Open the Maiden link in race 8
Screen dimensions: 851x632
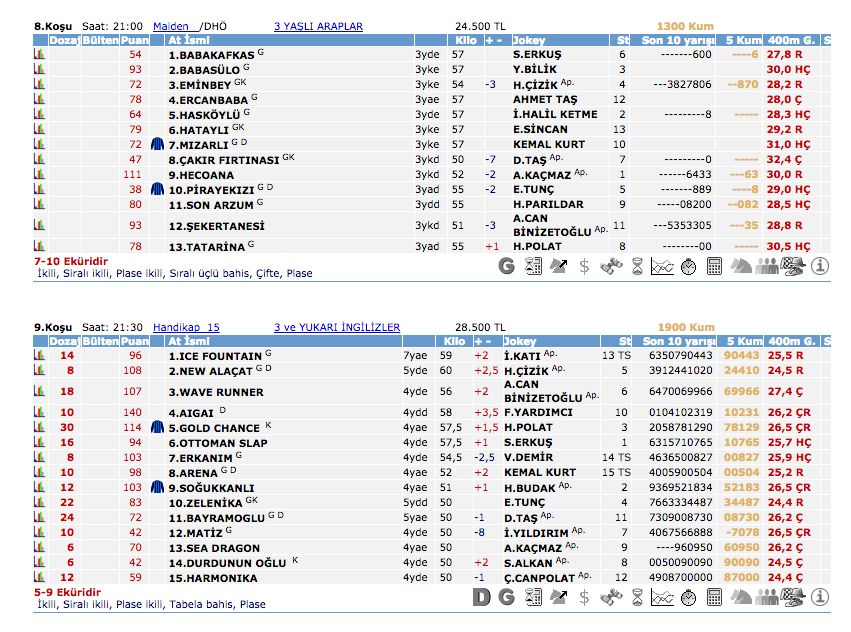(170, 26)
